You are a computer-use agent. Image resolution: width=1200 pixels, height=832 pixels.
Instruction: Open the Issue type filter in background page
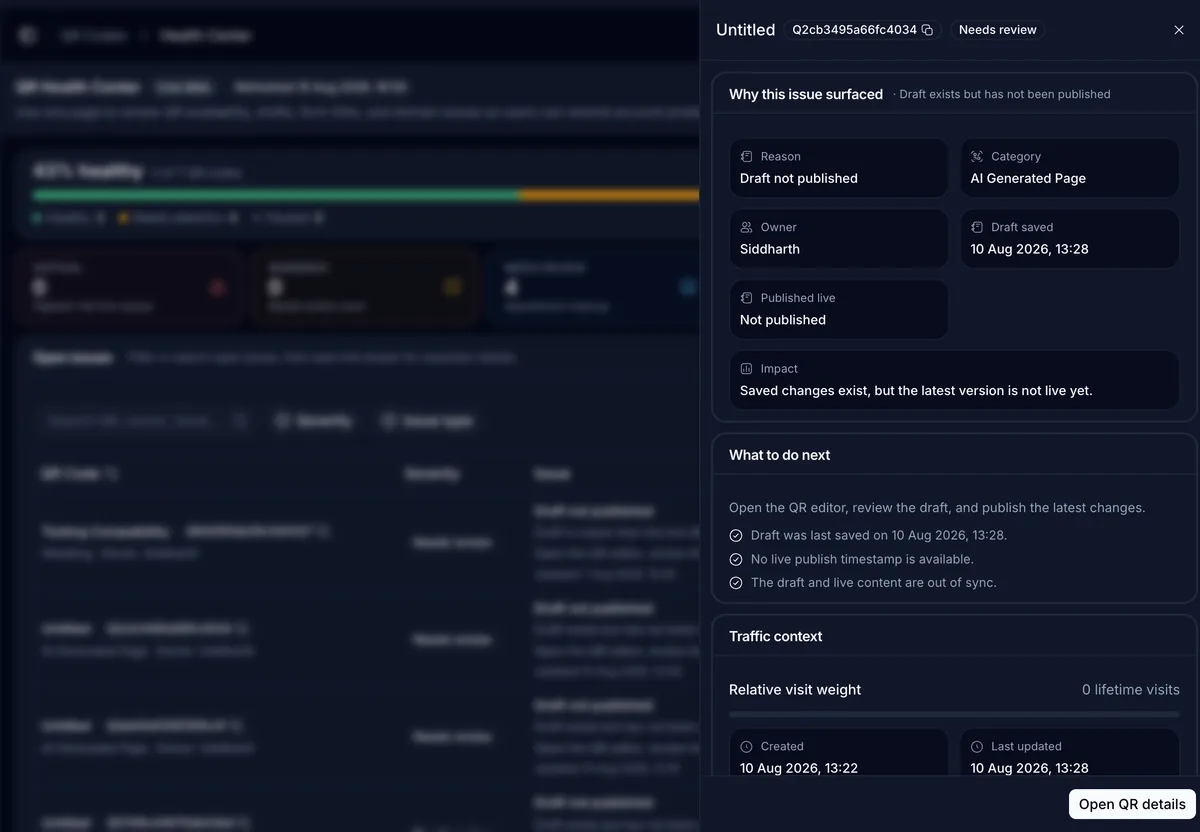(427, 422)
